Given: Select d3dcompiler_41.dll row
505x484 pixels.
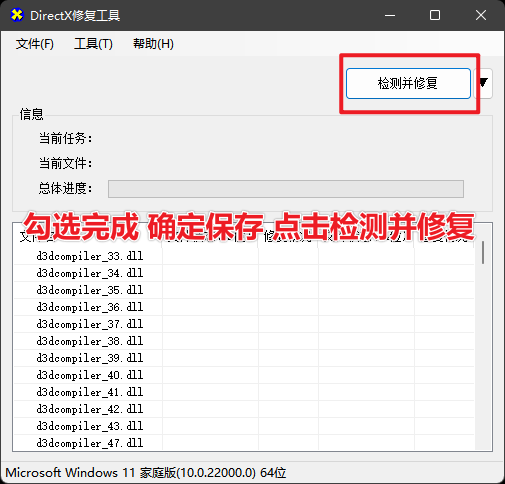Looking at the screenshot, I should click(244, 392).
